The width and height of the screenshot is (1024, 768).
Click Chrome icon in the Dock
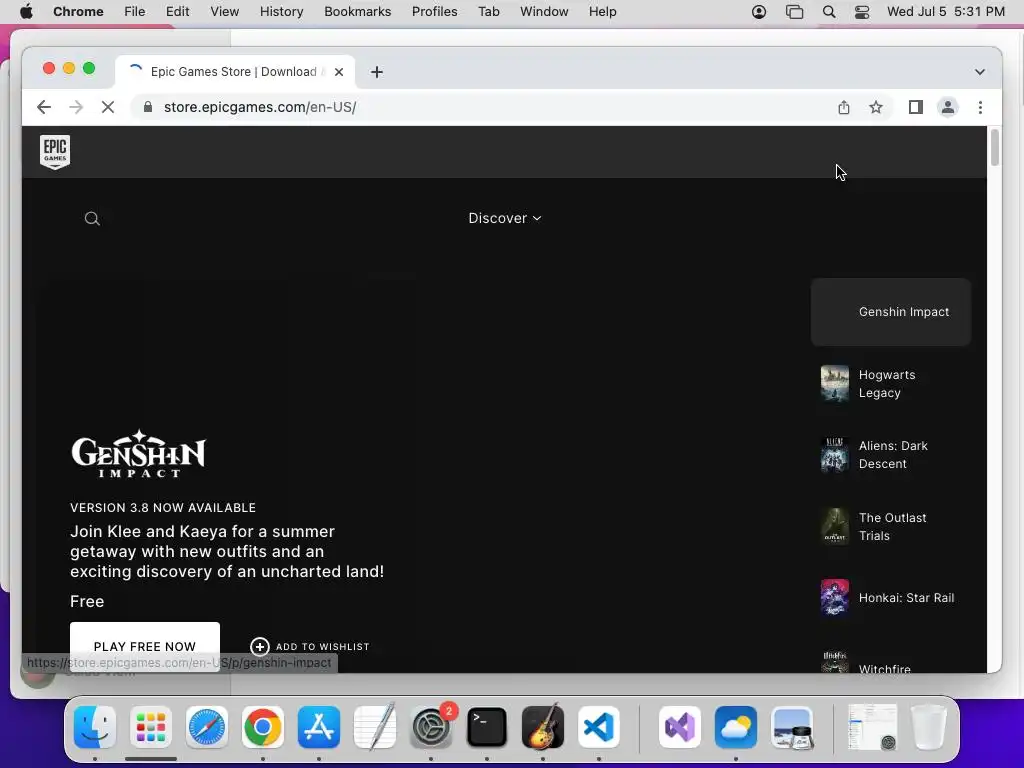tap(263, 727)
